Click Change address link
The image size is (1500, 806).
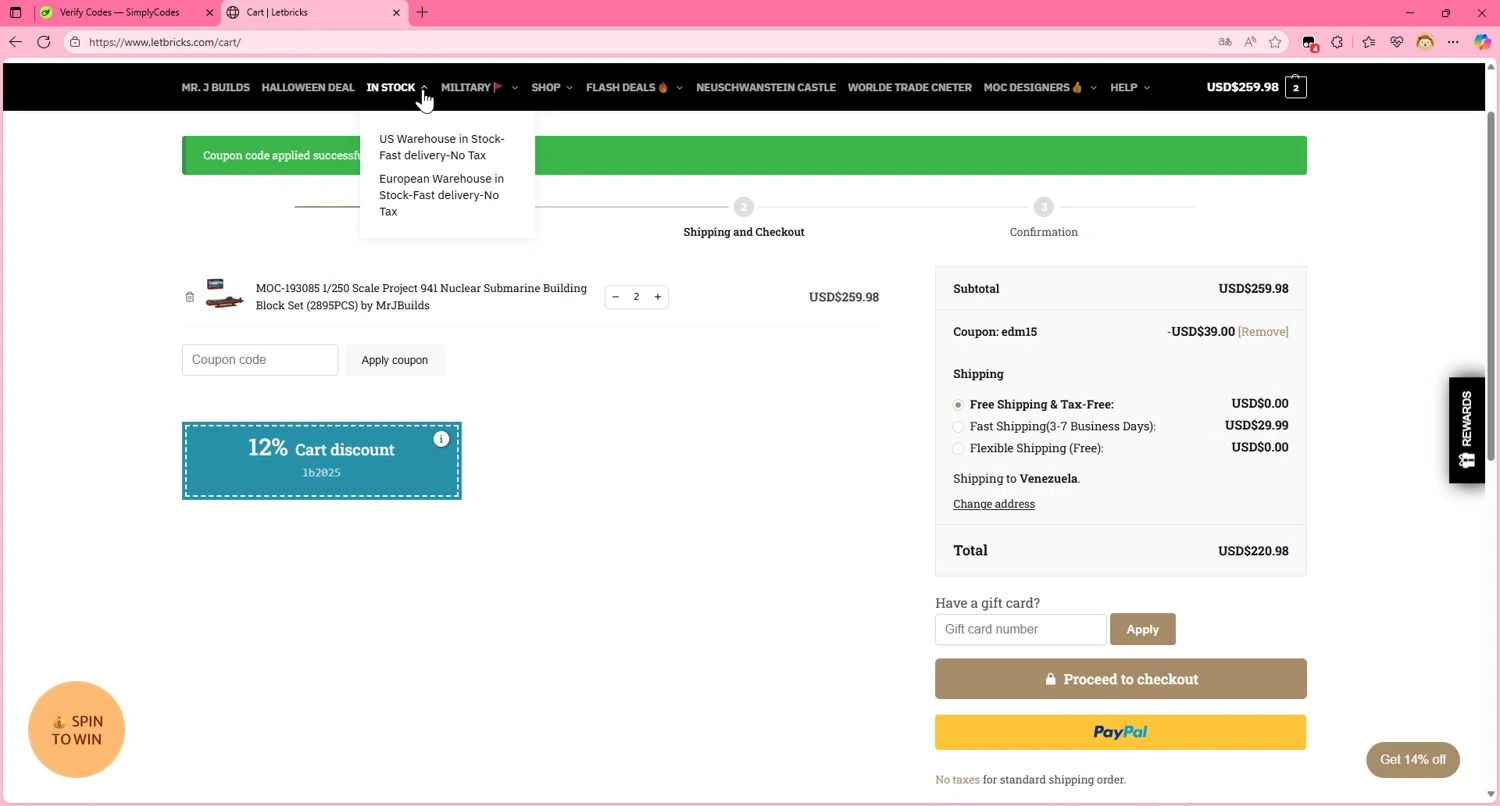tap(994, 504)
